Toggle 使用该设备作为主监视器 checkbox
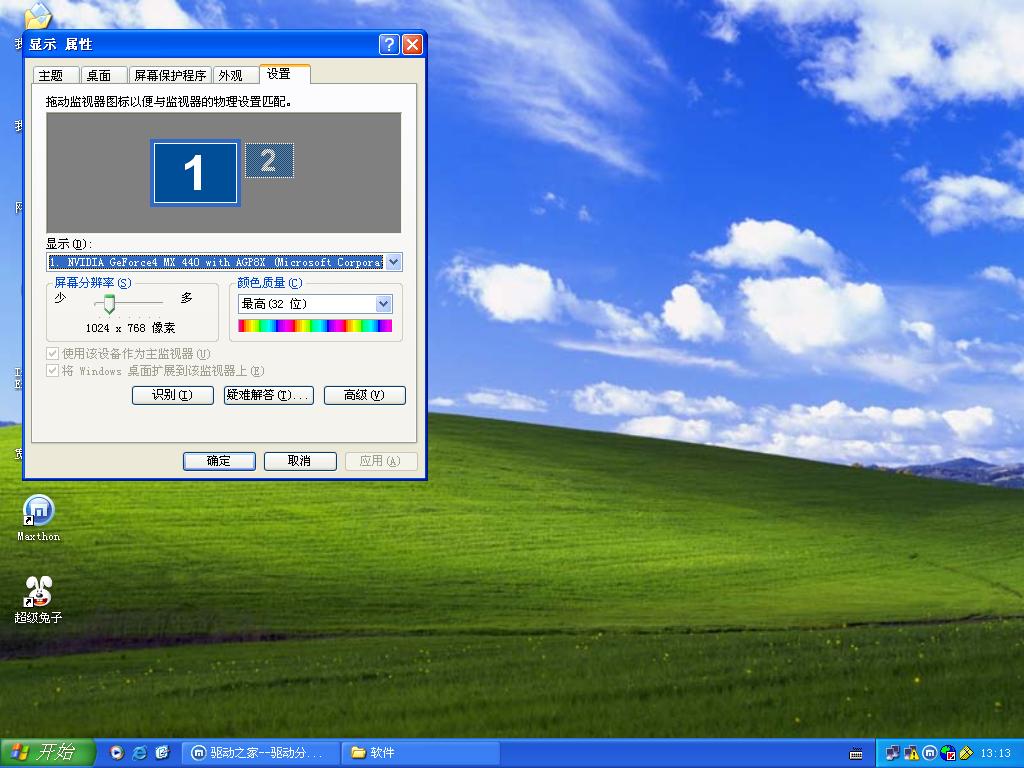Screen dimensions: 1024x768 pyautogui.click(x=53, y=354)
